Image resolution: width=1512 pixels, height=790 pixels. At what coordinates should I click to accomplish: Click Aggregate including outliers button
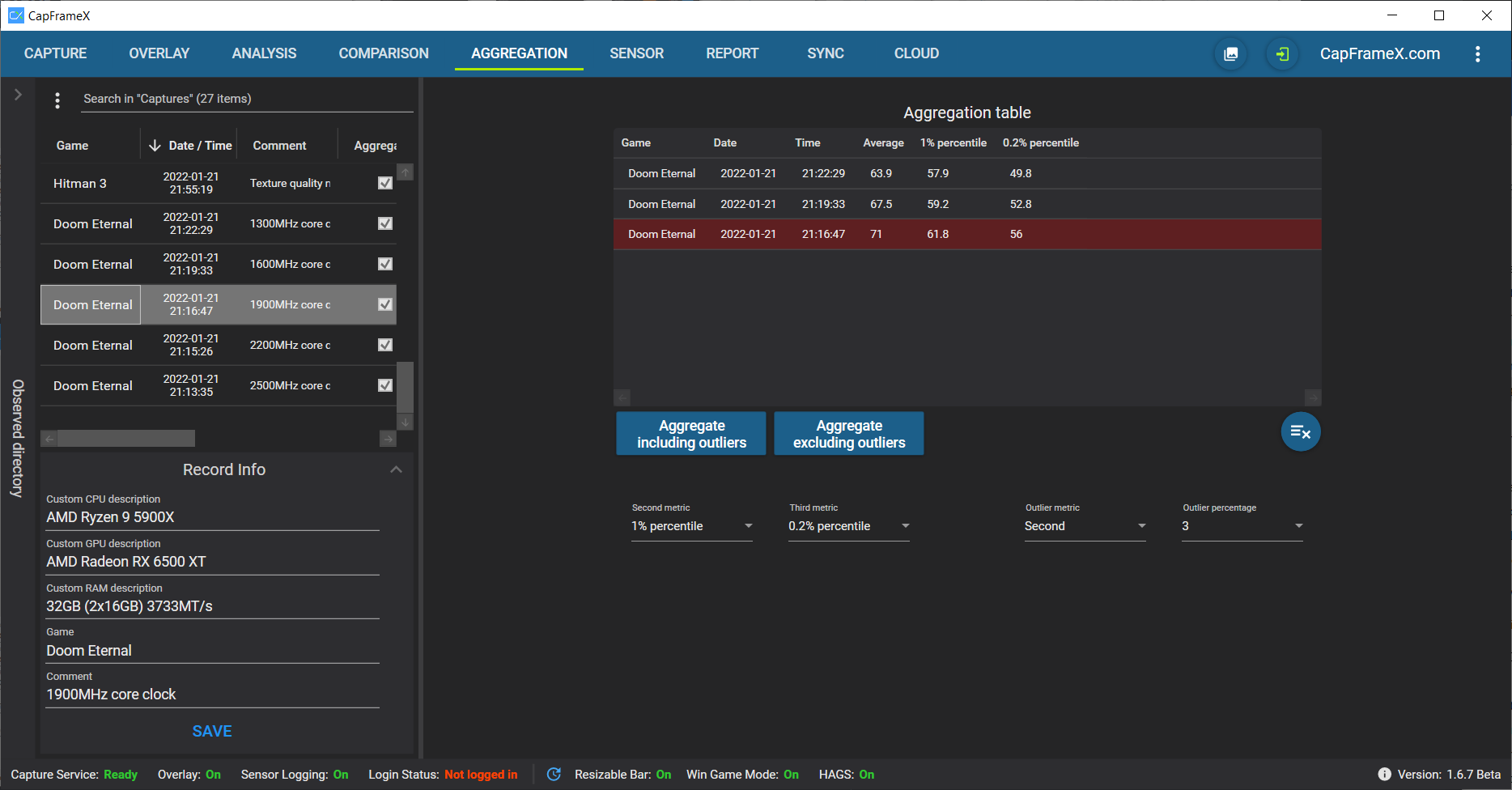click(691, 434)
